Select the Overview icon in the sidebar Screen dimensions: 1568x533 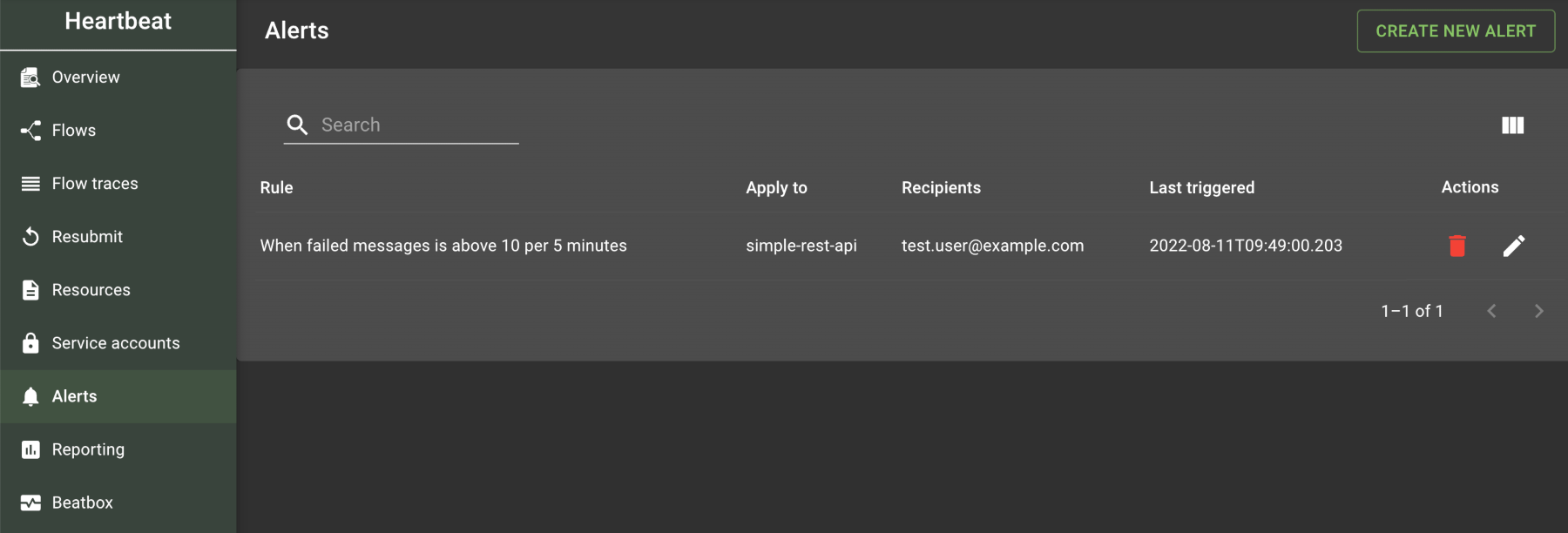pyautogui.click(x=30, y=77)
